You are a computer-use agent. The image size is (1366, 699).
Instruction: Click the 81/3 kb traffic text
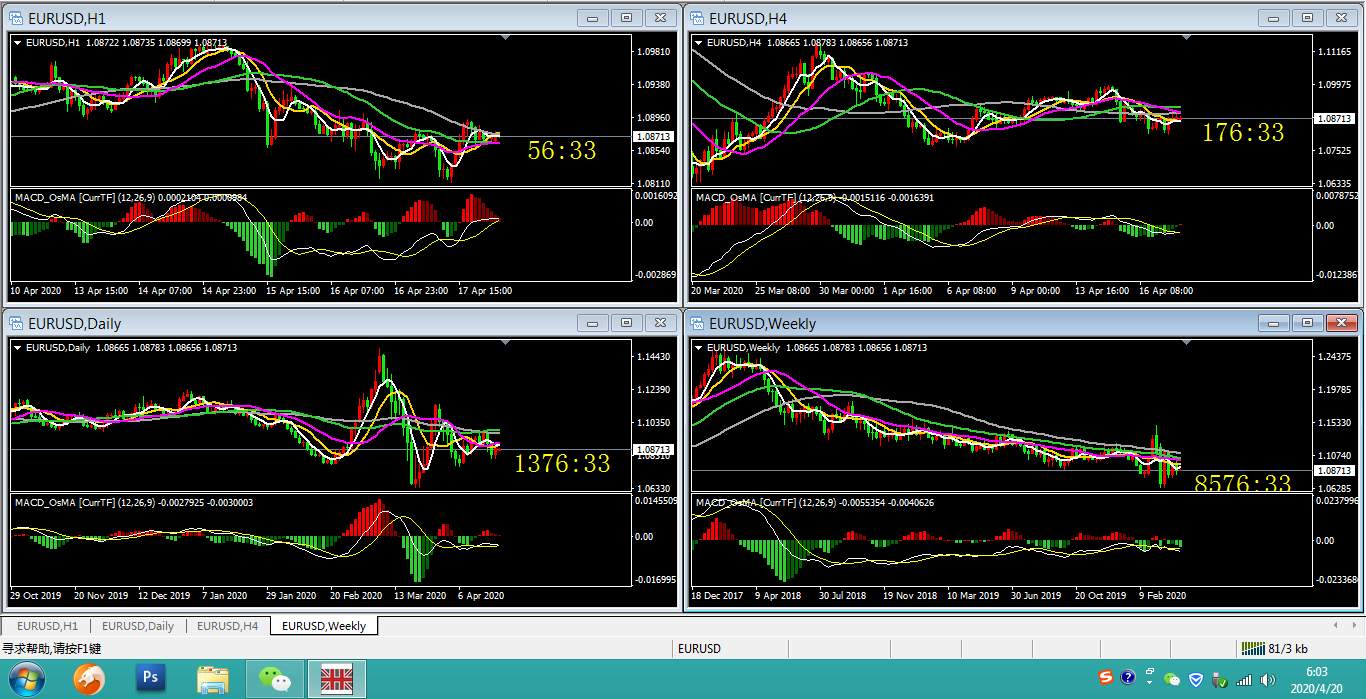(x=1288, y=648)
